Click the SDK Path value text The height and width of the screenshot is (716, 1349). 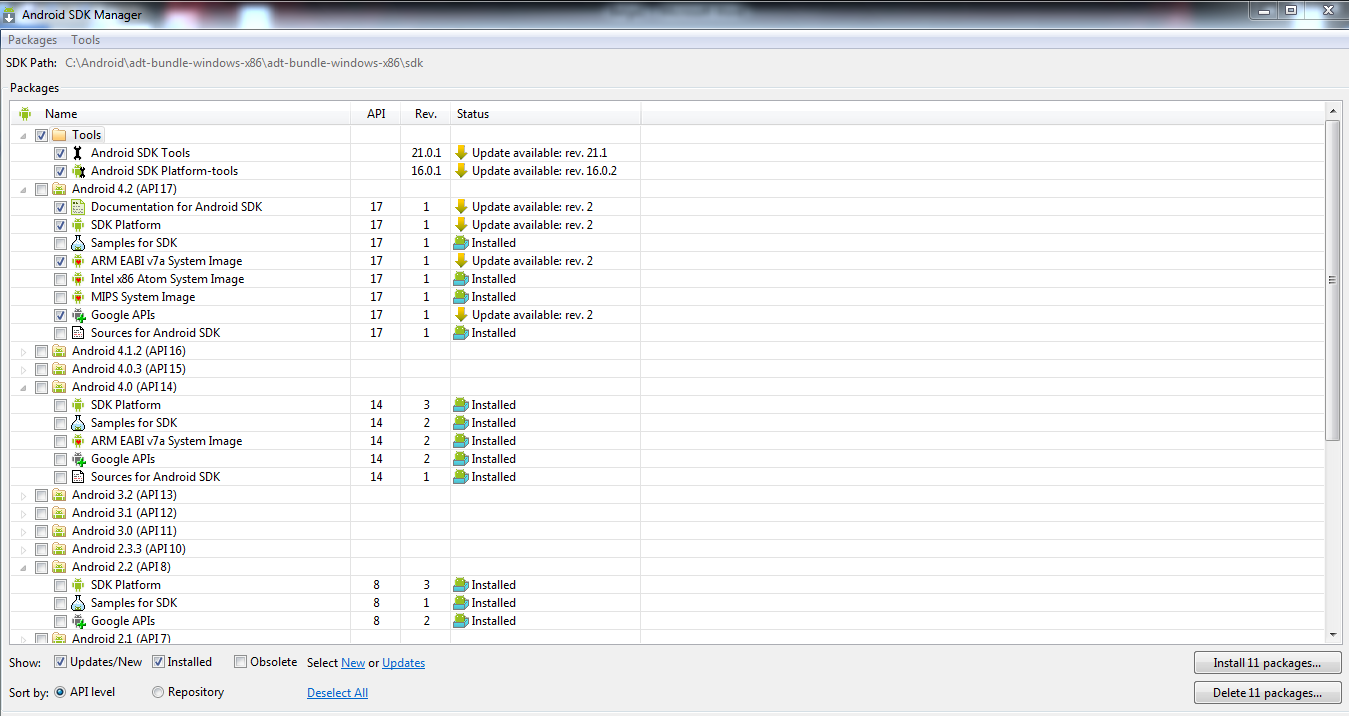[244, 62]
